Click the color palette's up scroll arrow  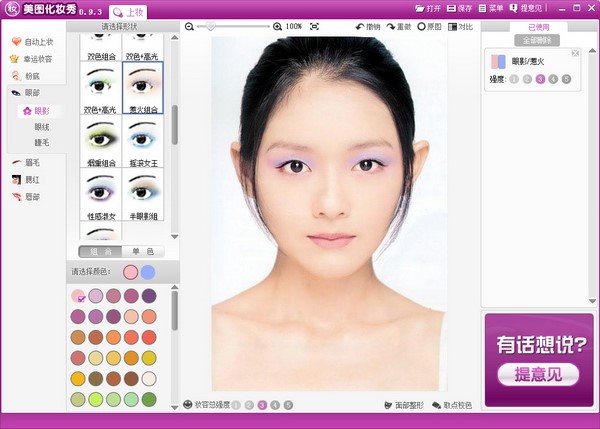tap(174, 287)
